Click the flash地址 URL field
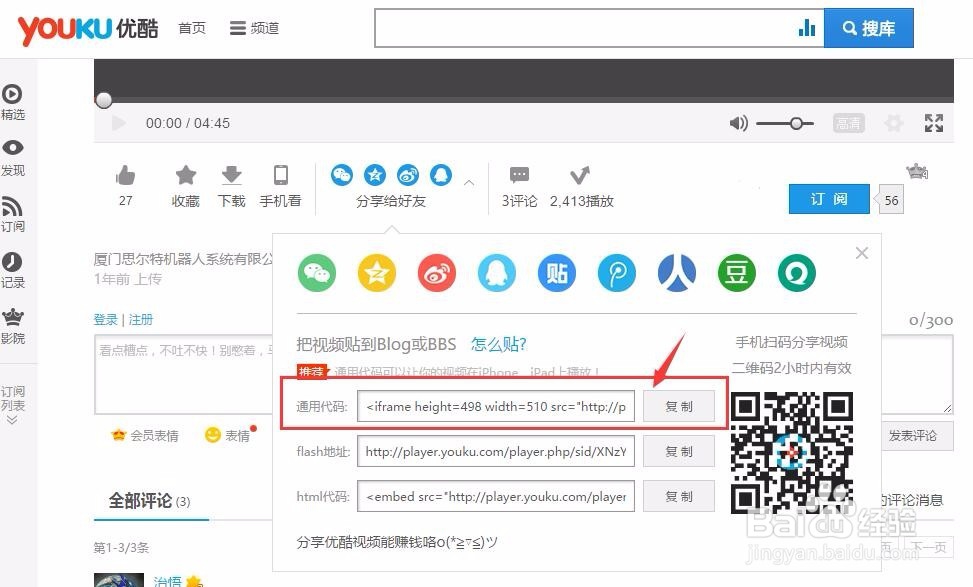 [496, 451]
